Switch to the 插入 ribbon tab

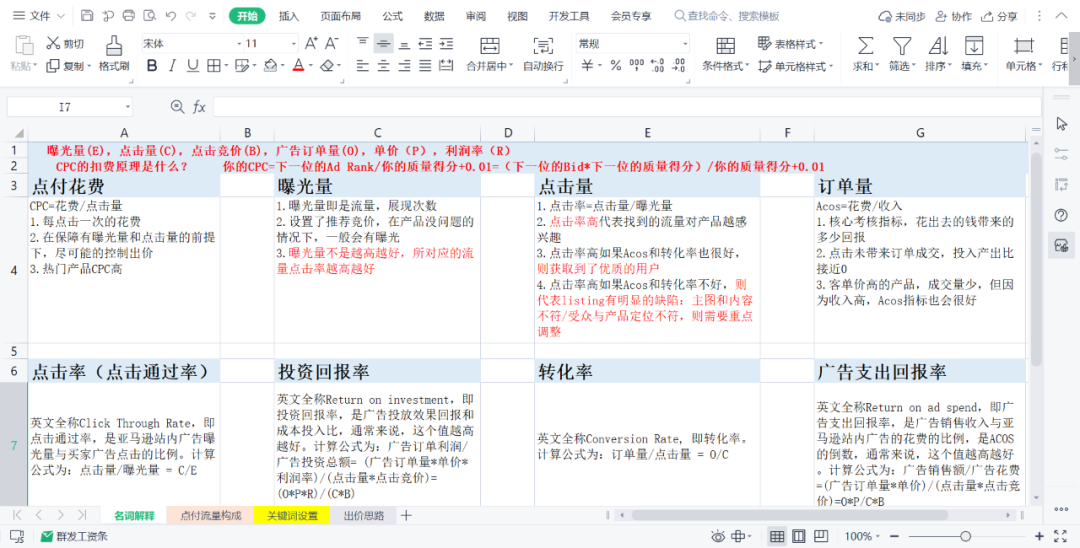point(288,16)
